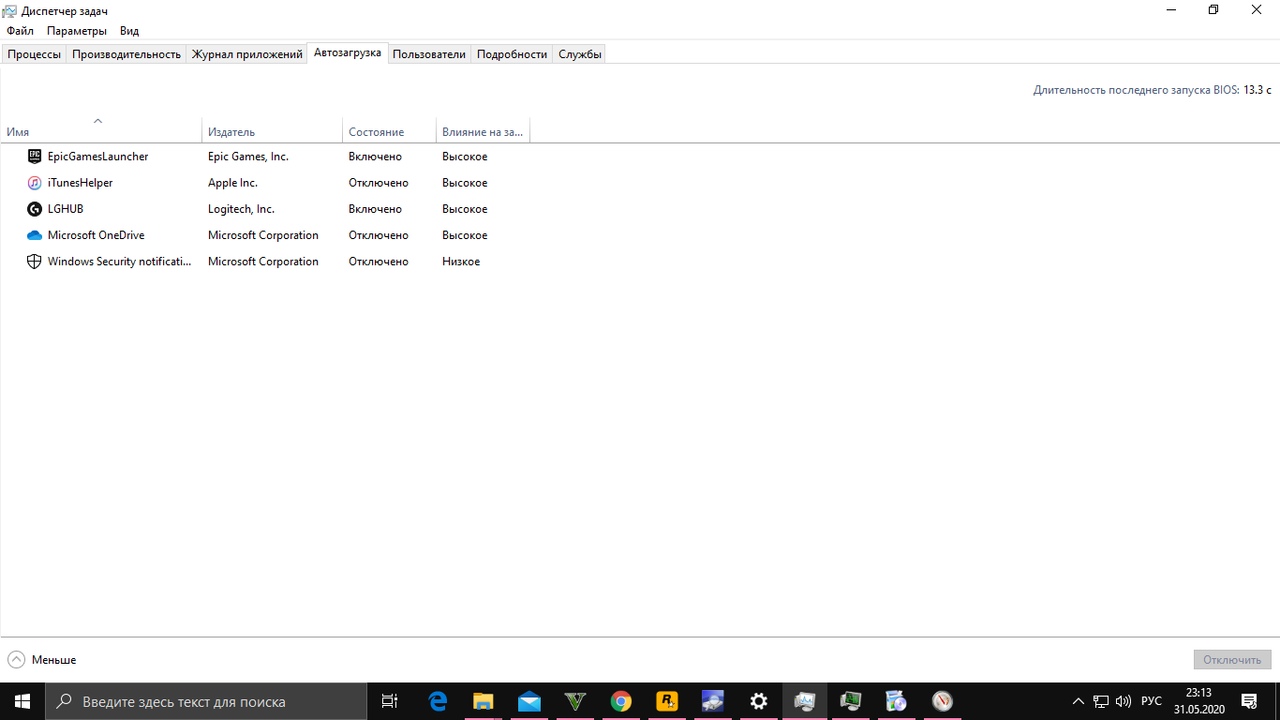The width and height of the screenshot is (1280, 720).
Task: Select the LGHUB name text
Action: tap(66, 209)
